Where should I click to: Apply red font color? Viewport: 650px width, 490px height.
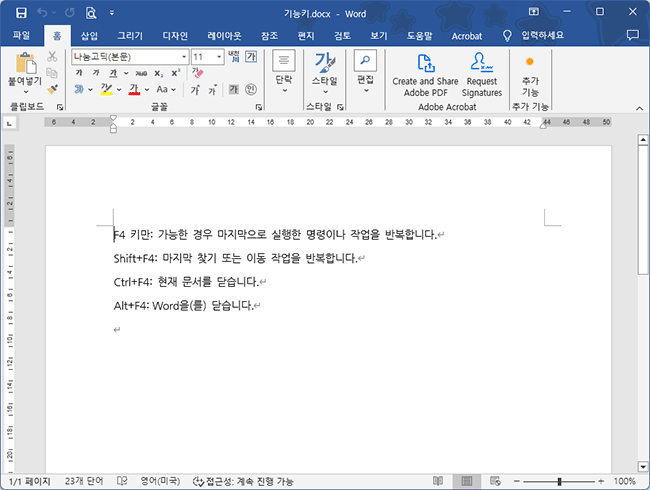click(x=134, y=89)
